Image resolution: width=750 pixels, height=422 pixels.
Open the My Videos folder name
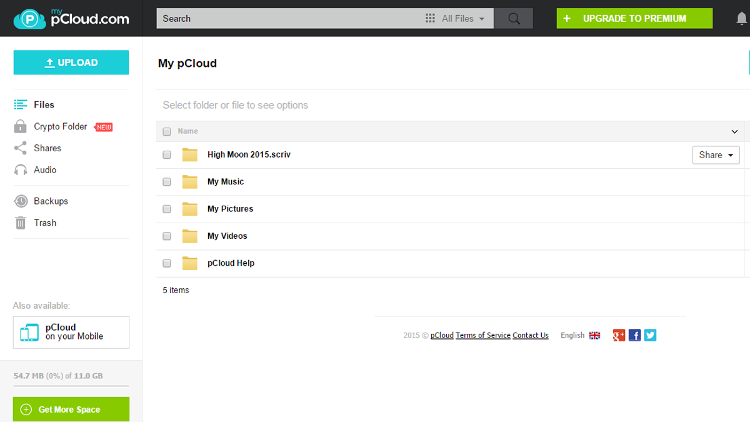coord(227,236)
